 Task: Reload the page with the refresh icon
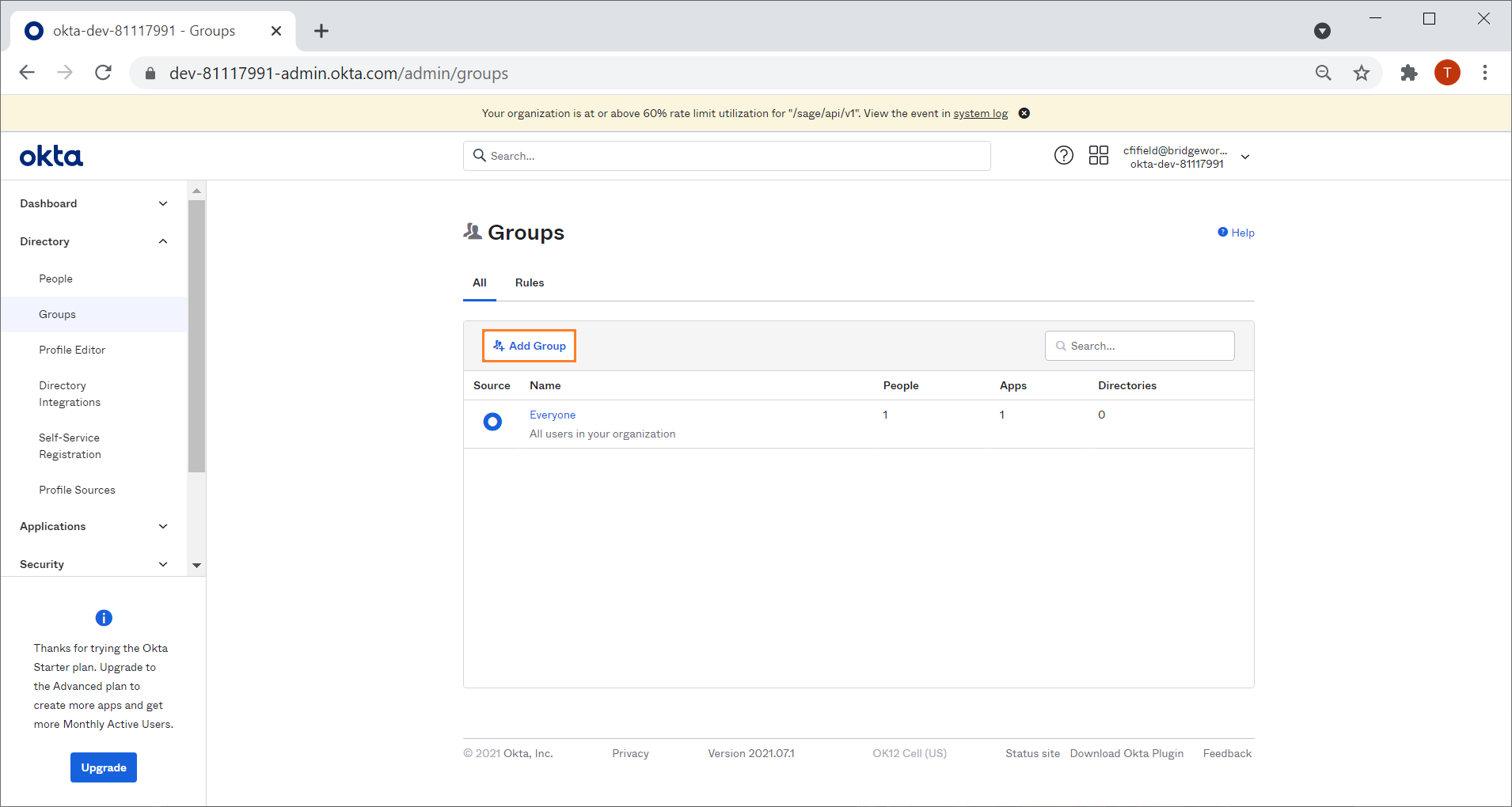[104, 73]
